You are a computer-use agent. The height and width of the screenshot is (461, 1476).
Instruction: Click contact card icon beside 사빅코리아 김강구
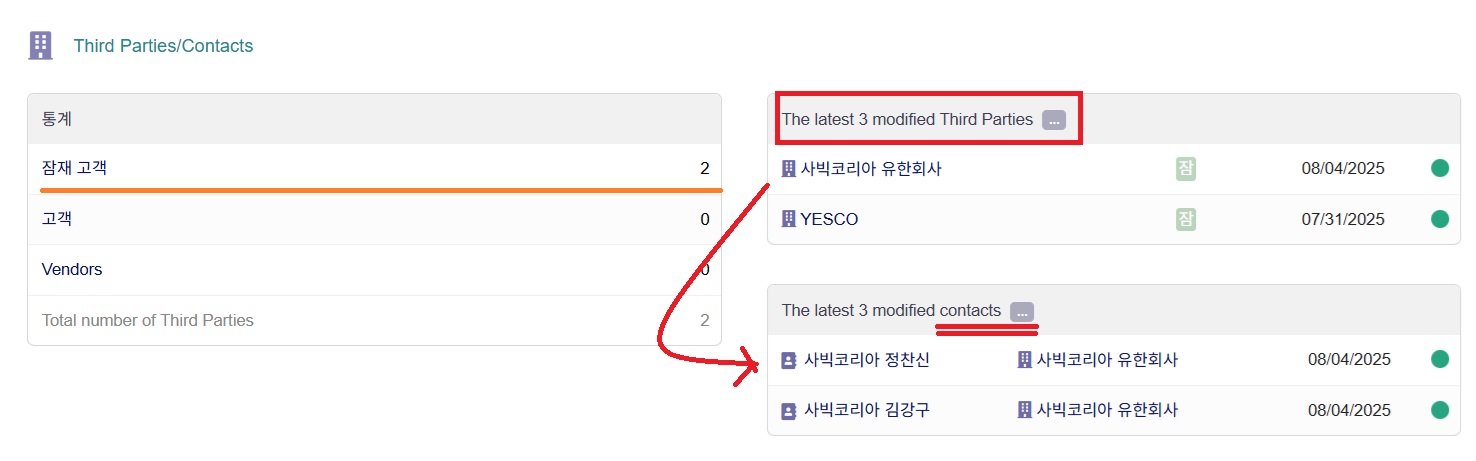point(788,410)
